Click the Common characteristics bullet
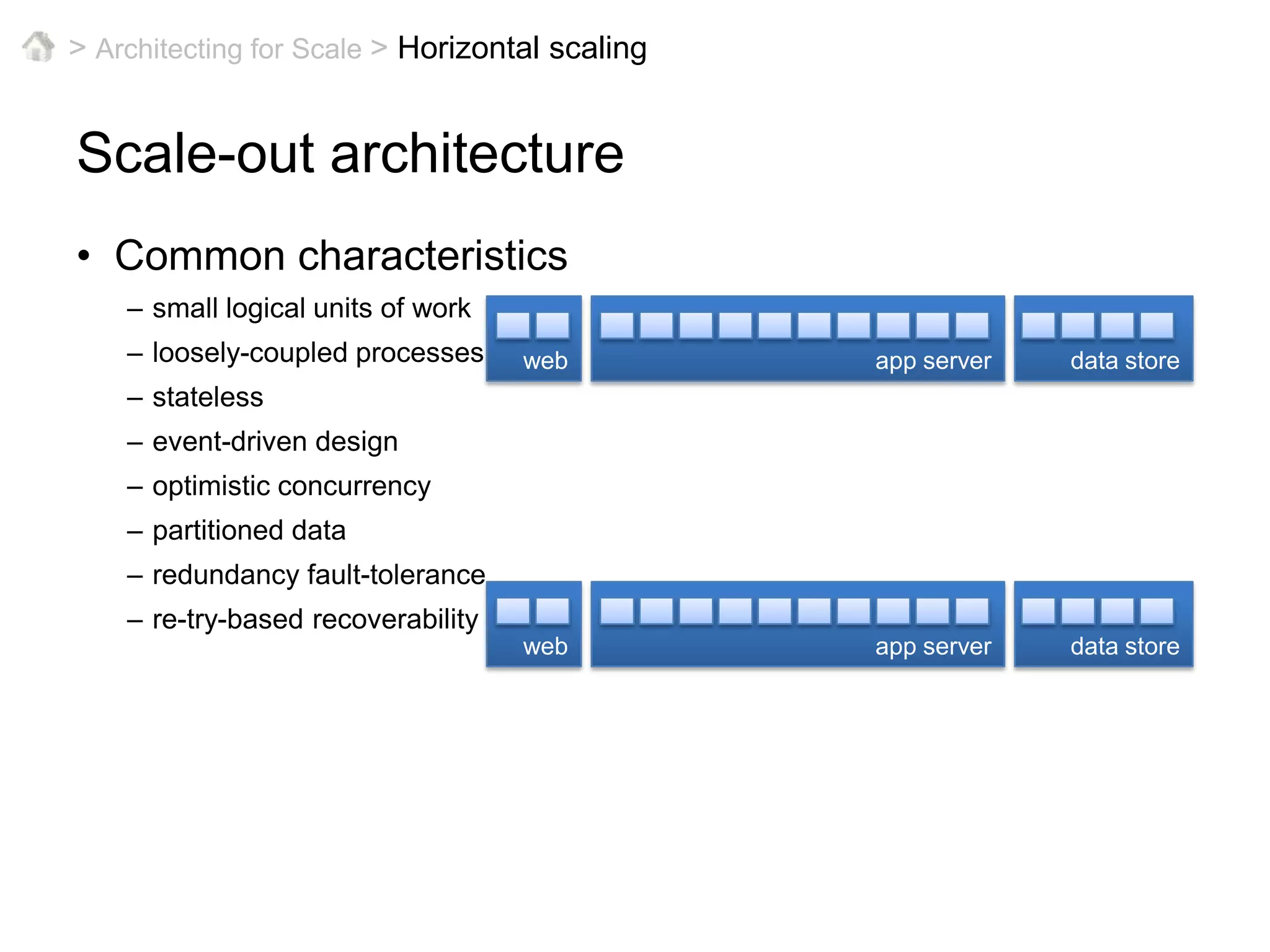The image size is (1270, 952). coord(341,256)
